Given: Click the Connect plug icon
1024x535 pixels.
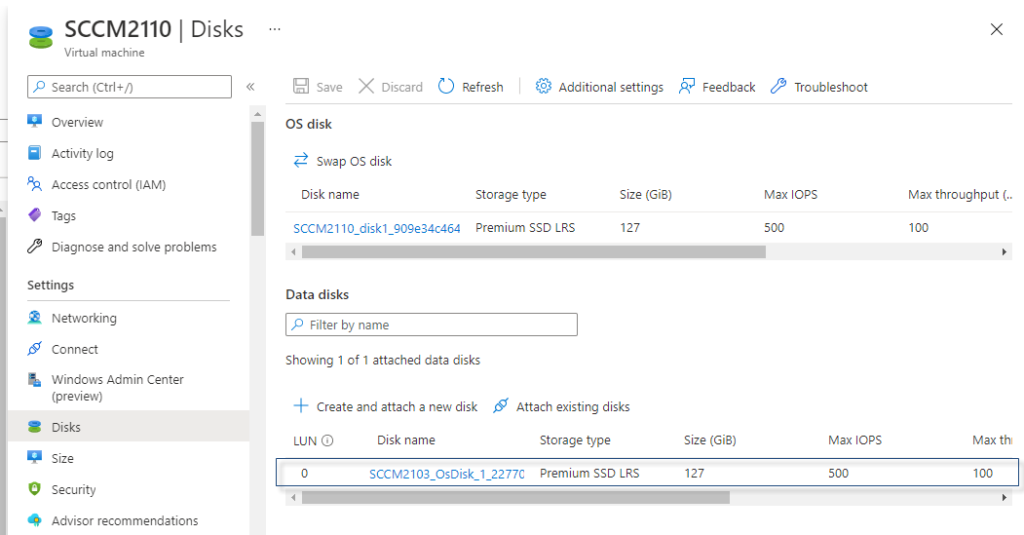Looking at the screenshot, I should (x=35, y=348).
